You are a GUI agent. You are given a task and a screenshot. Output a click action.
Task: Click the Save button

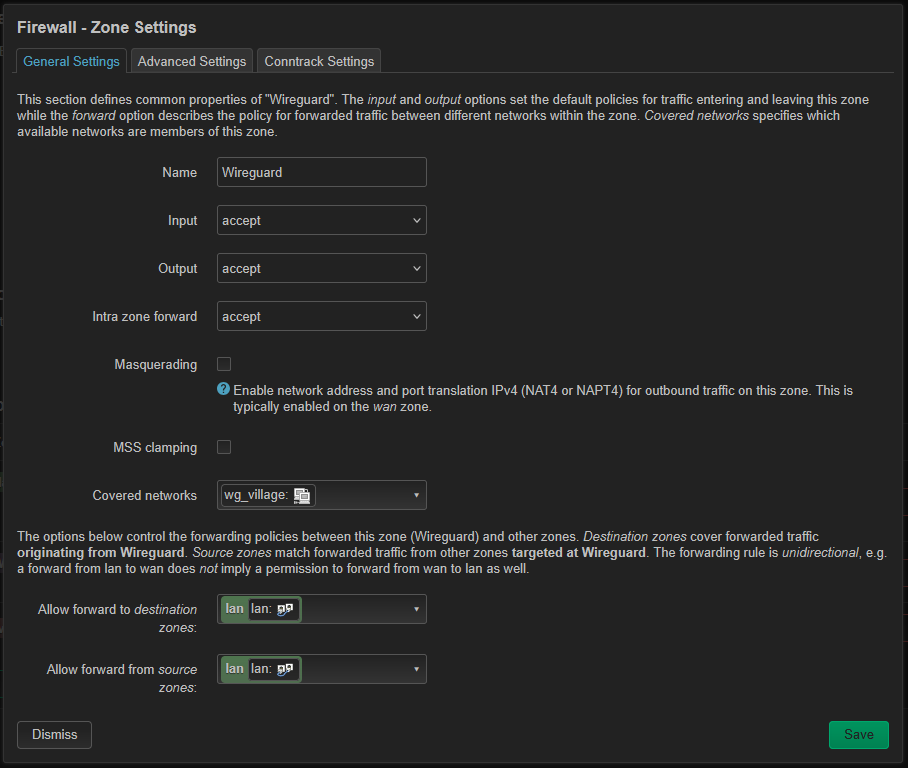[x=858, y=734]
